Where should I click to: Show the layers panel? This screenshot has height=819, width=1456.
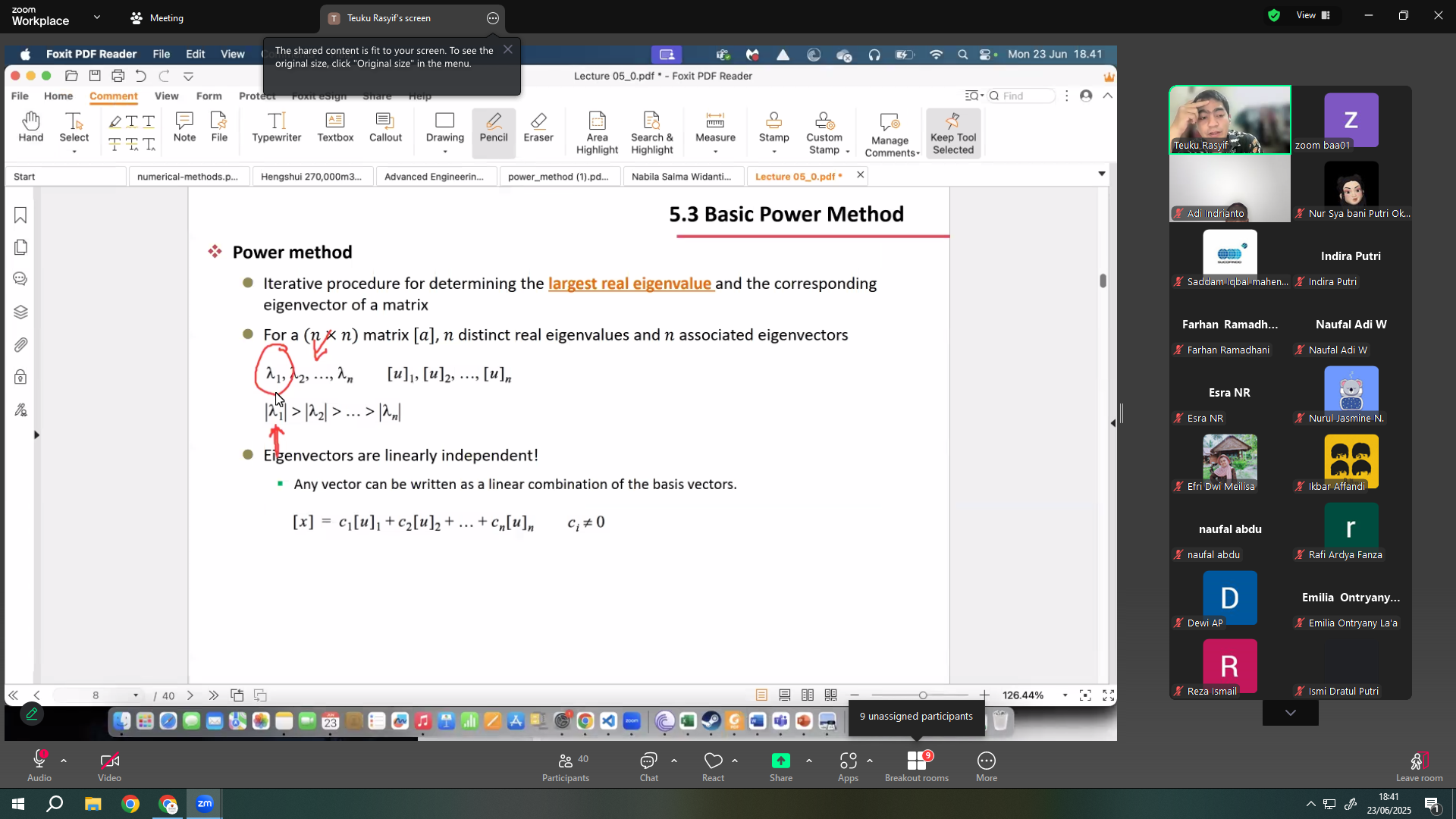coord(20,312)
